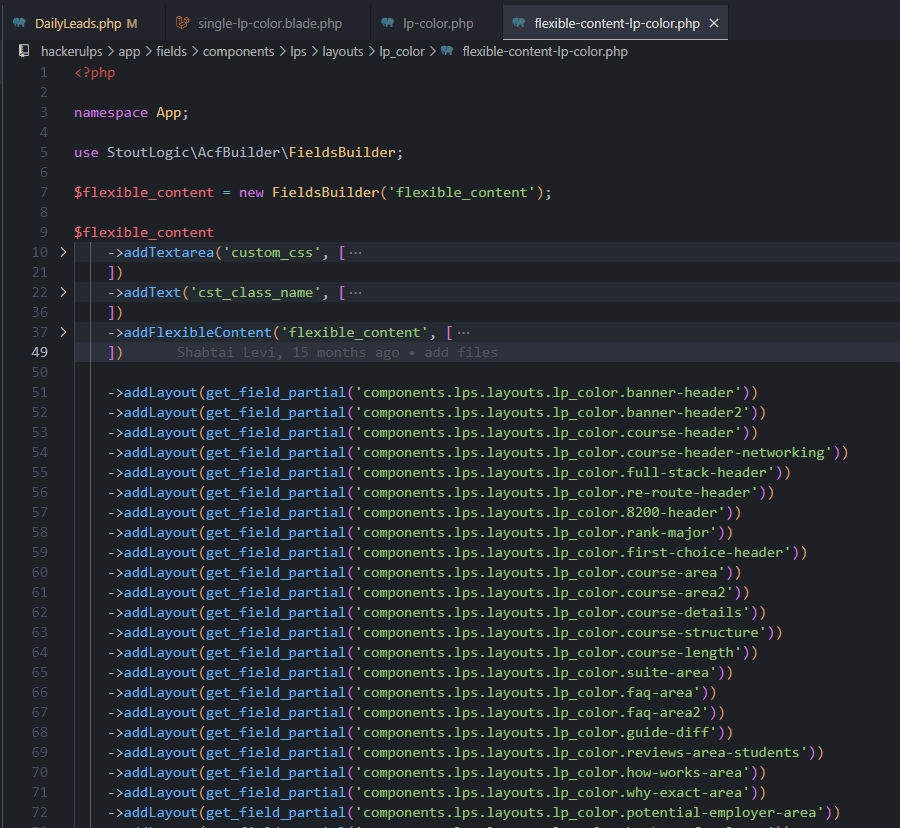900x828 pixels.
Task: Select the single-lp-color.blade.php tab label
Action: coord(270,23)
